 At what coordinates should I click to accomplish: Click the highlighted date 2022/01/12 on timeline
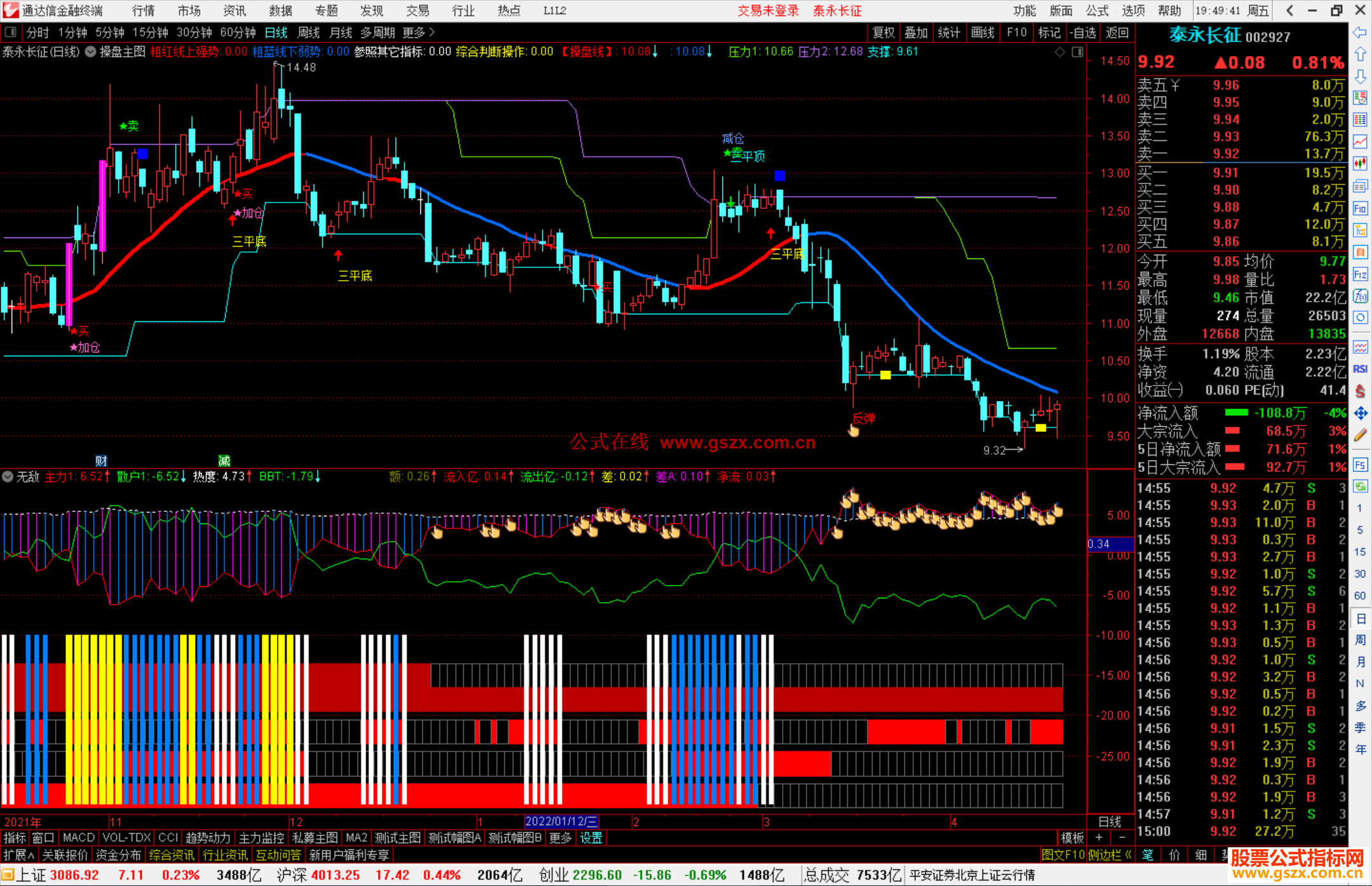[562, 822]
